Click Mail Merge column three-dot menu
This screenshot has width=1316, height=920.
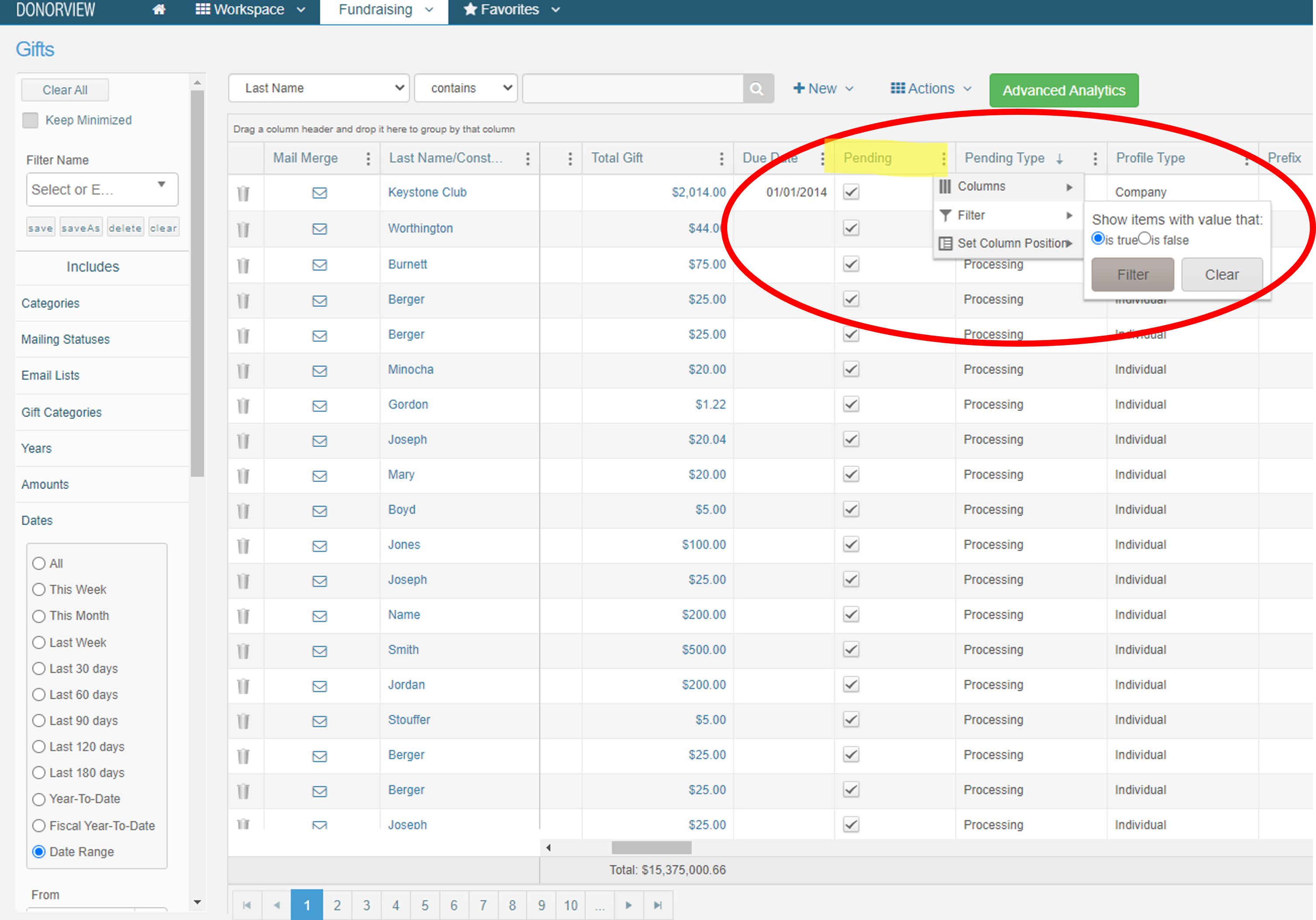pyautogui.click(x=368, y=159)
